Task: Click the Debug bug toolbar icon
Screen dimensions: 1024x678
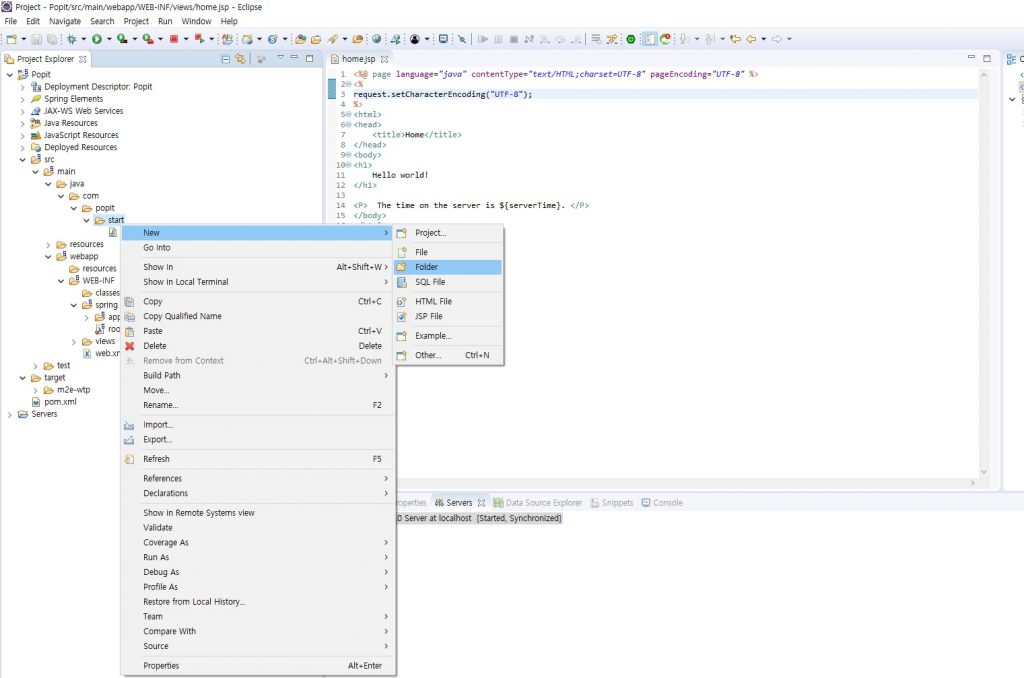Action: coord(71,39)
